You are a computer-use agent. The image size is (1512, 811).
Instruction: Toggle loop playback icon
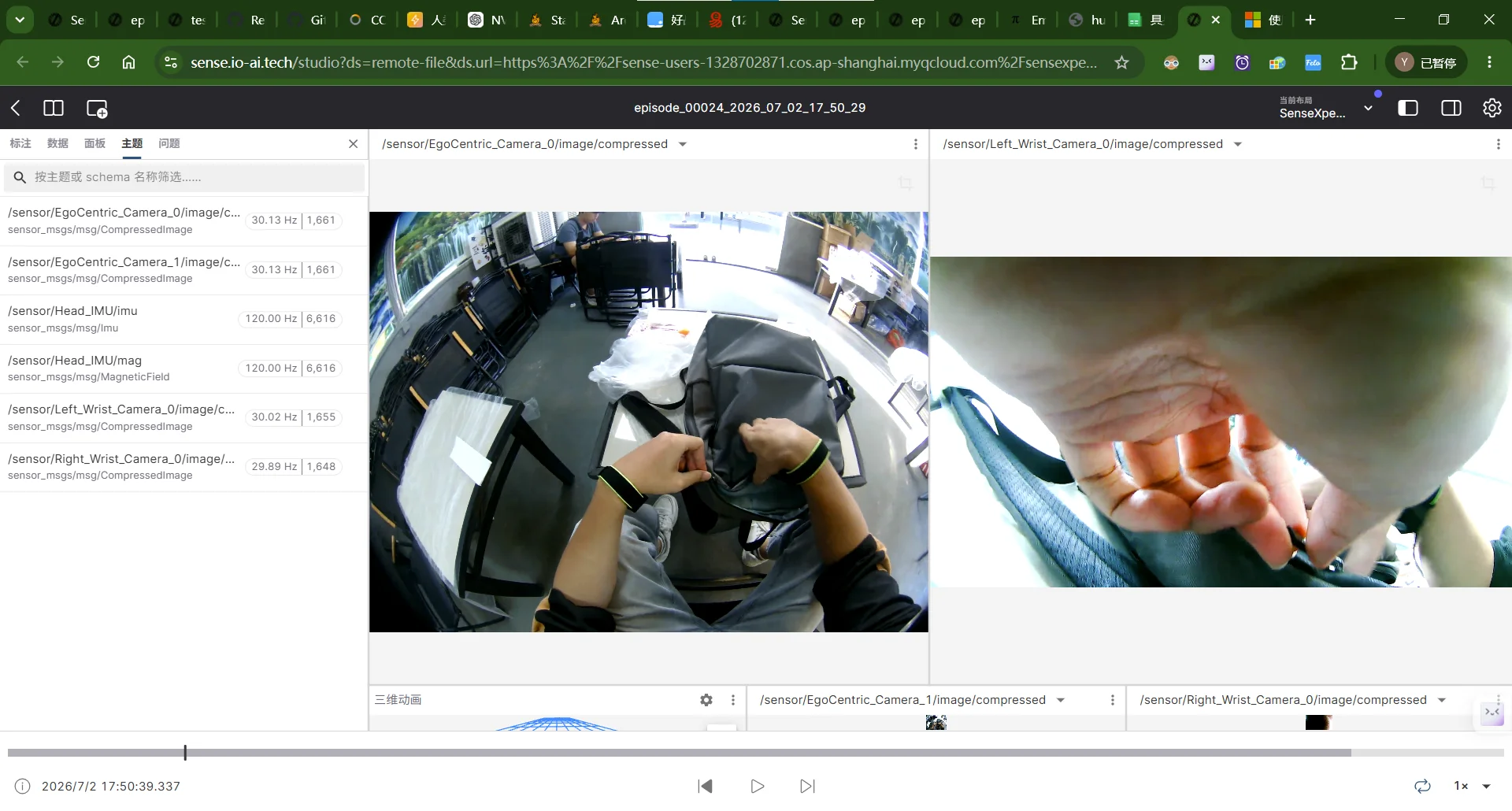click(1422, 786)
